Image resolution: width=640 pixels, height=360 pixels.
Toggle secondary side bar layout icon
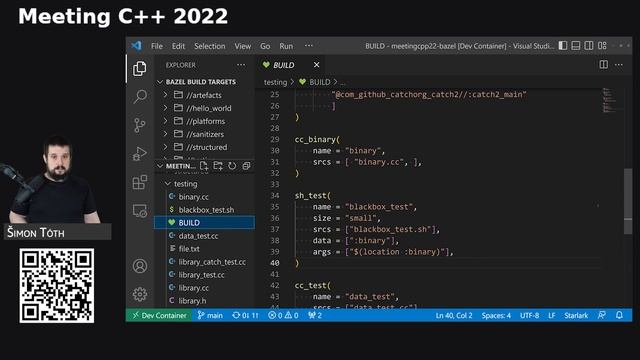589,46
